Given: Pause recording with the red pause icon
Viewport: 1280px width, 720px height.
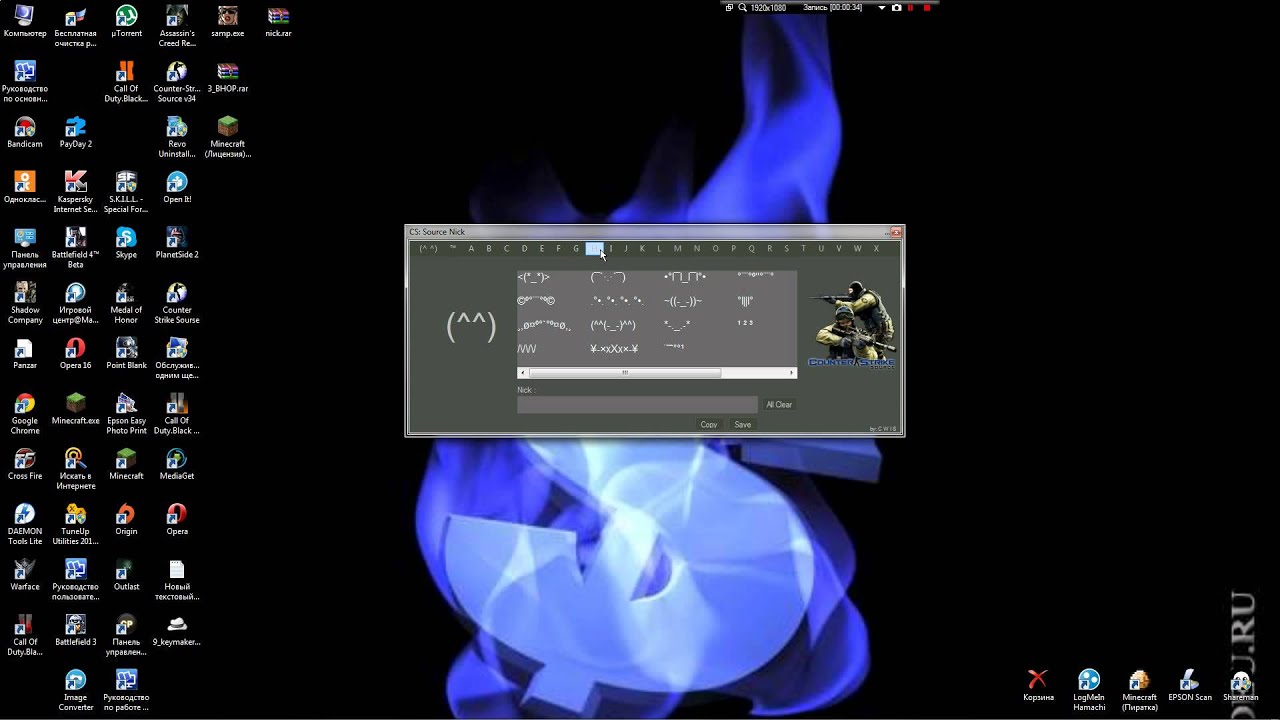Looking at the screenshot, I should (911, 7).
